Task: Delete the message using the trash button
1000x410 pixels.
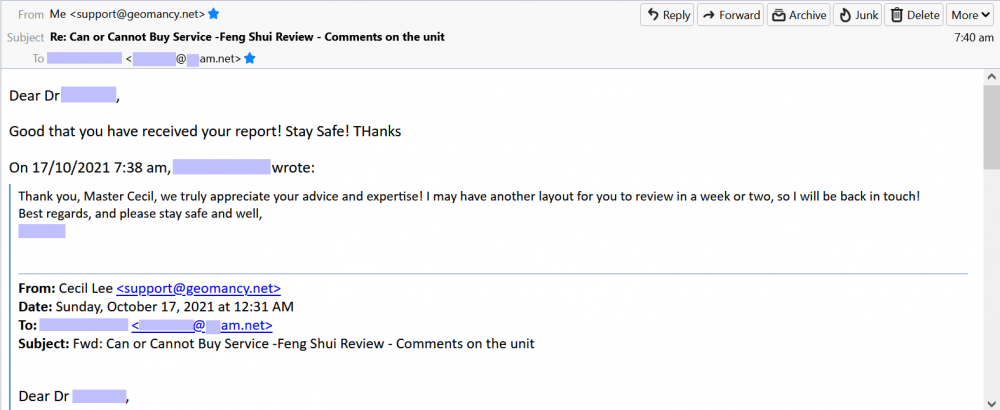Action: (915, 15)
